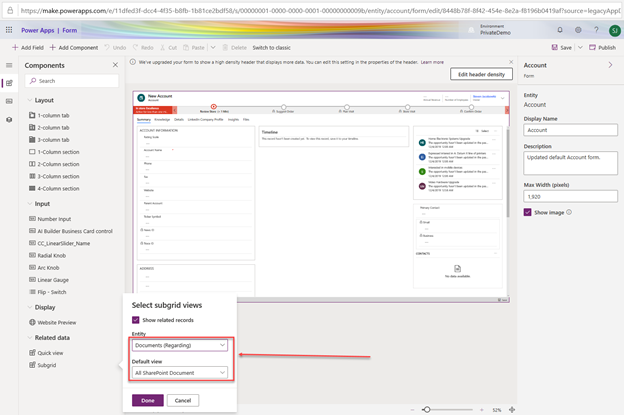Toggle the Show related records checkbox
This screenshot has height=415, width=624.
click(x=136, y=319)
